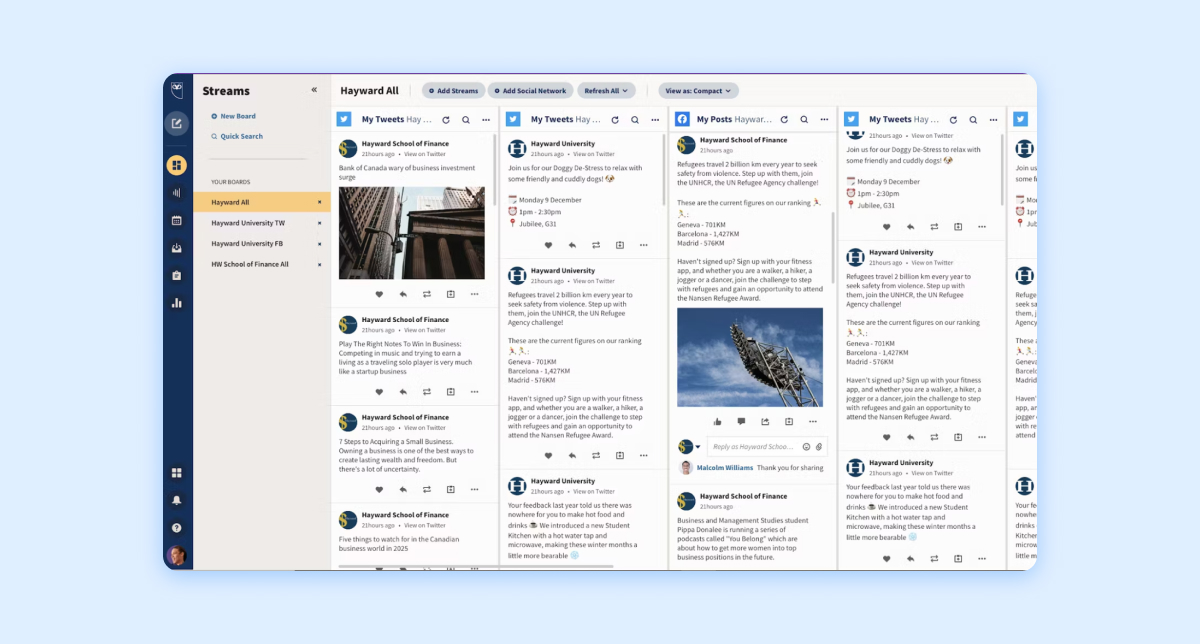
Task: Insert emoji in the Facebook reply box
Action: coord(806,447)
